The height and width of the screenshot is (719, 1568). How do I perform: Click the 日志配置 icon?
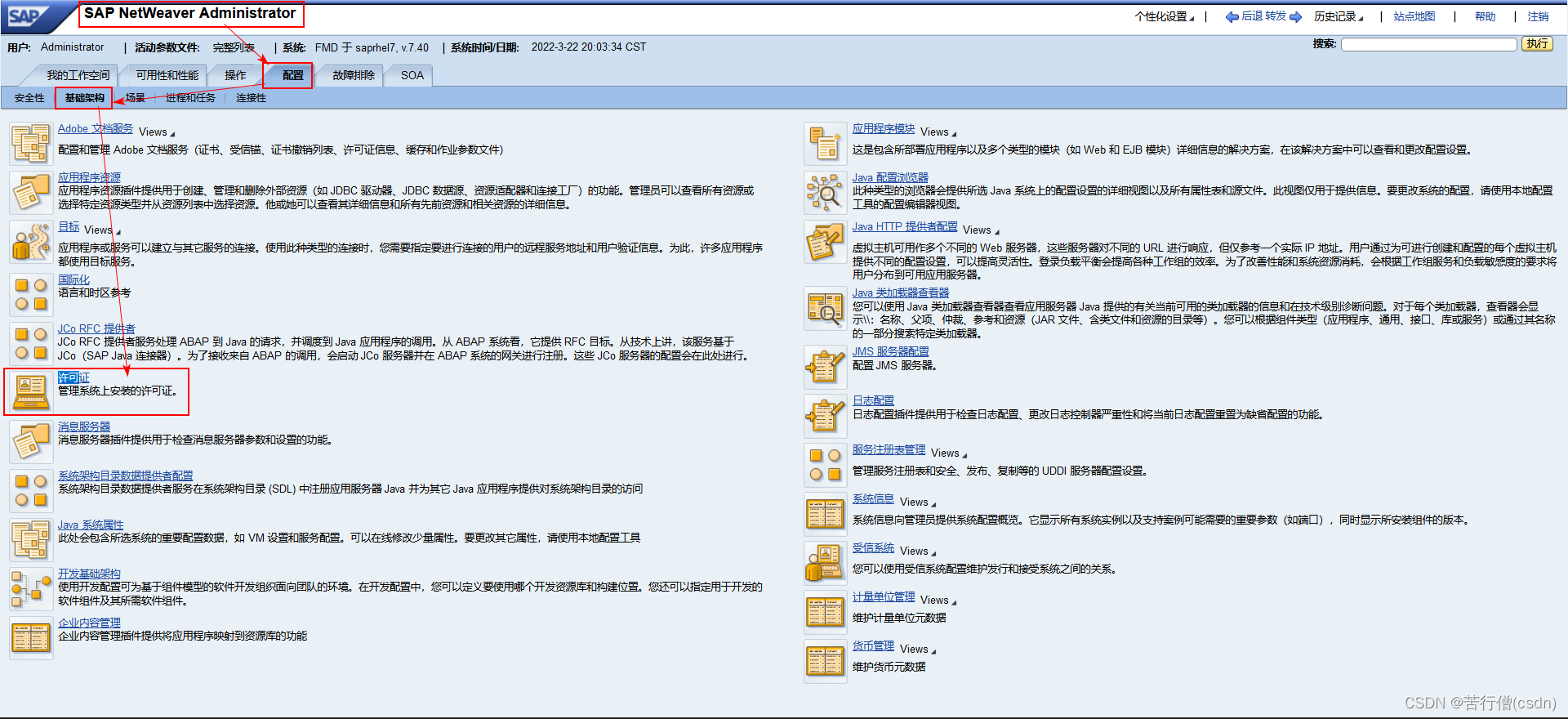[825, 416]
